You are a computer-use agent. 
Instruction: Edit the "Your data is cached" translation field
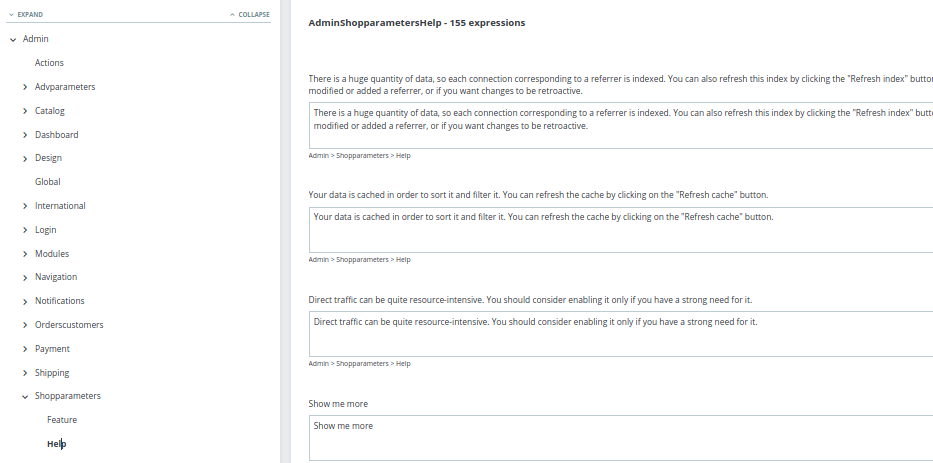[620, 229]
